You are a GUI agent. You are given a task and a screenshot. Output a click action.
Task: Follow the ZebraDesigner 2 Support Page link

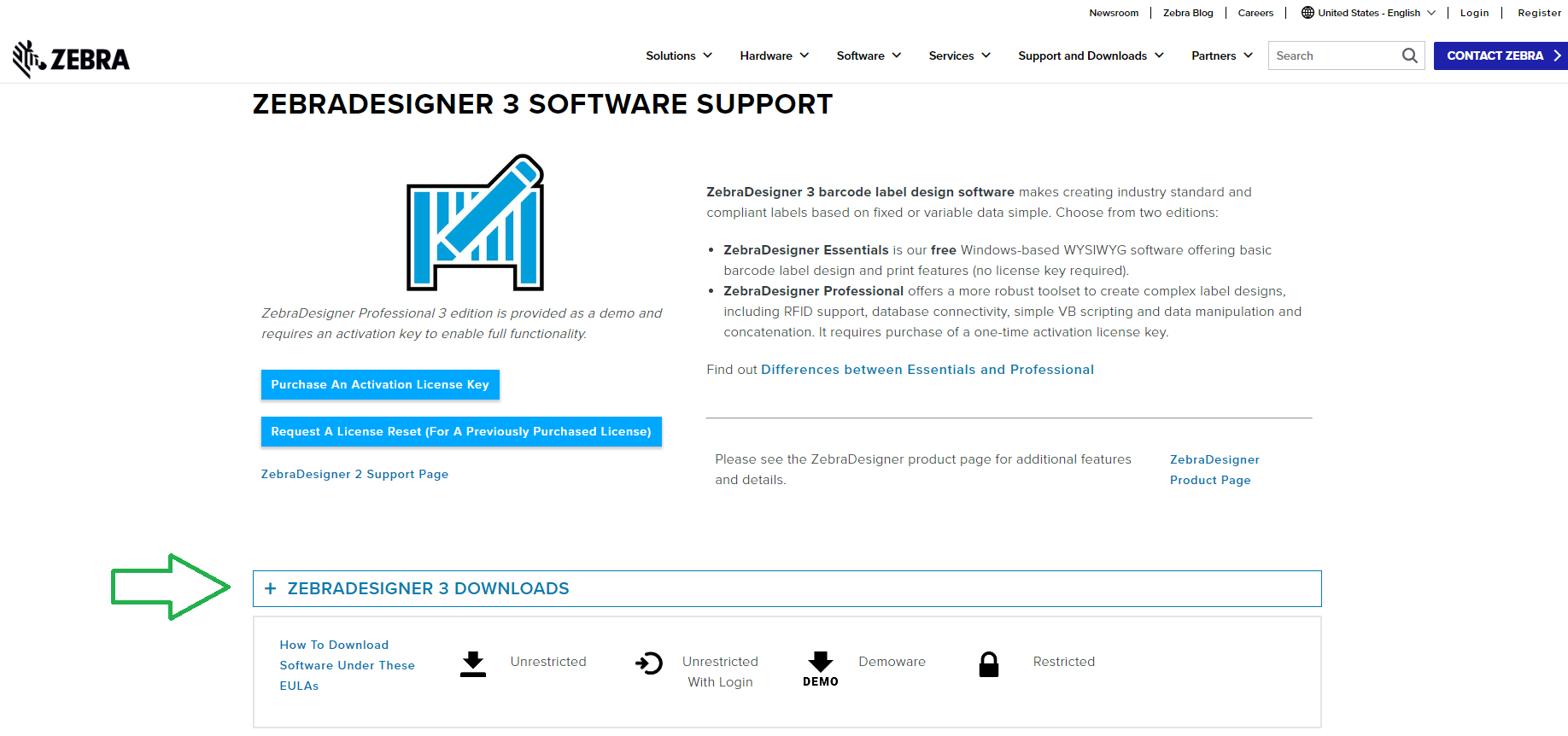(354, 474)
